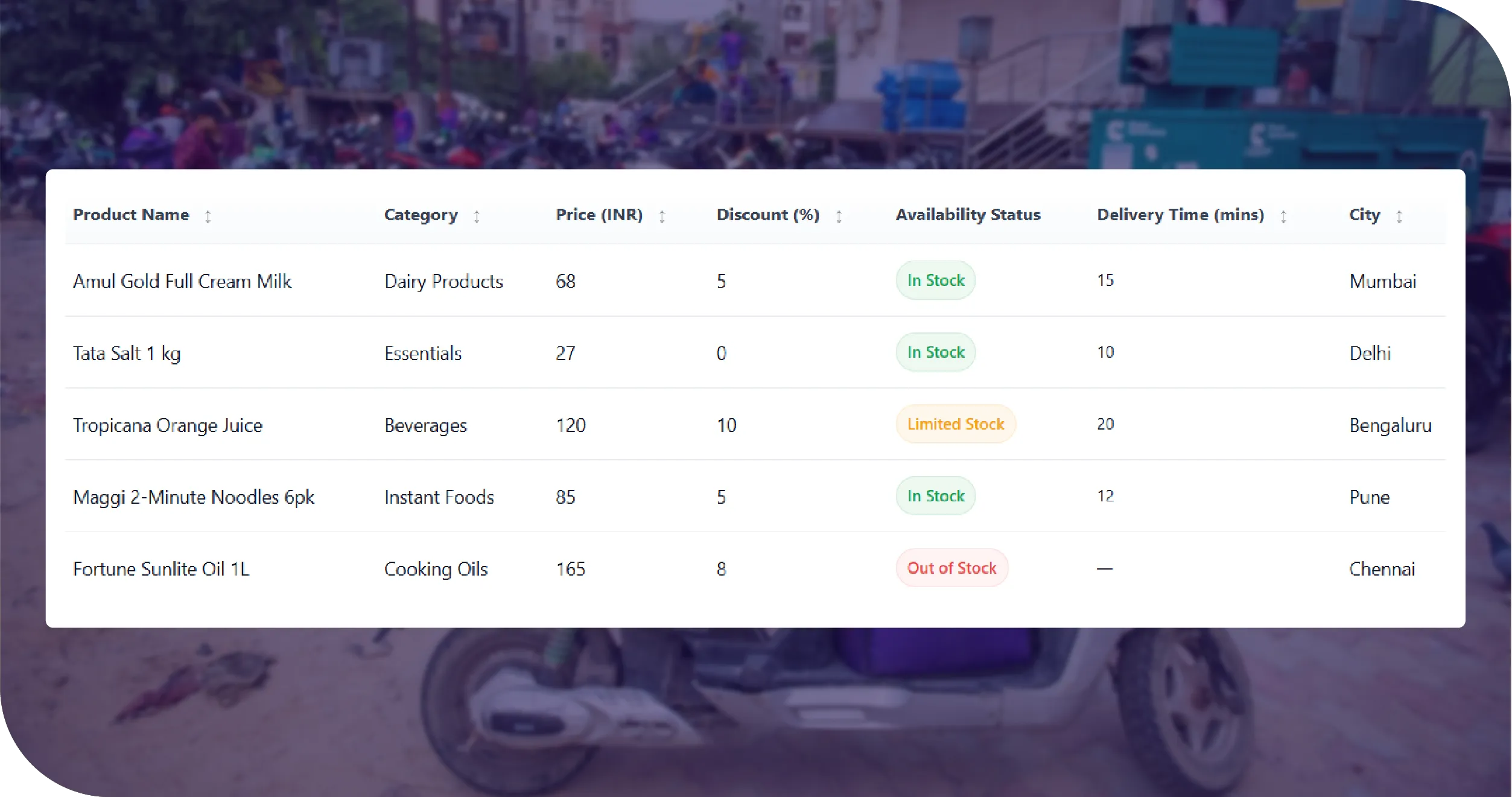Image resolution: width=1512 pixels, height=797 pixels.
Task: Click the City column sort icon
Action: pos(1399,216)
